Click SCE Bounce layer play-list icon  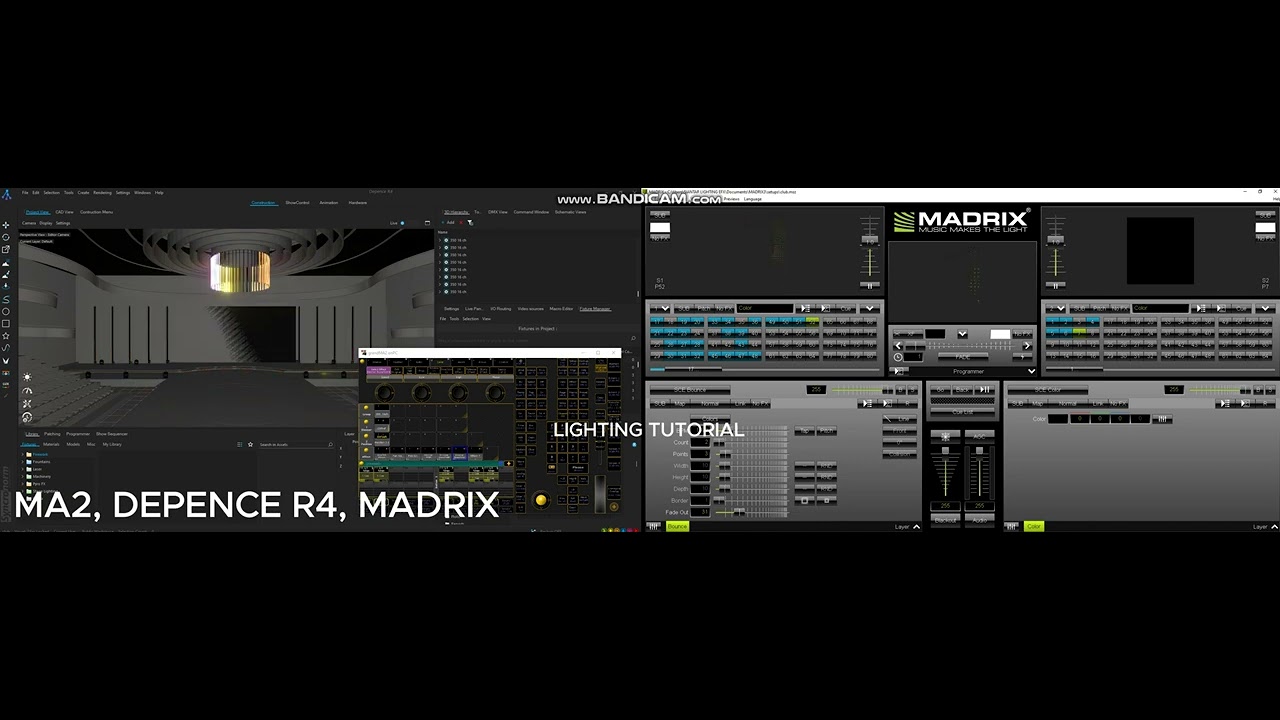(867, 403)
